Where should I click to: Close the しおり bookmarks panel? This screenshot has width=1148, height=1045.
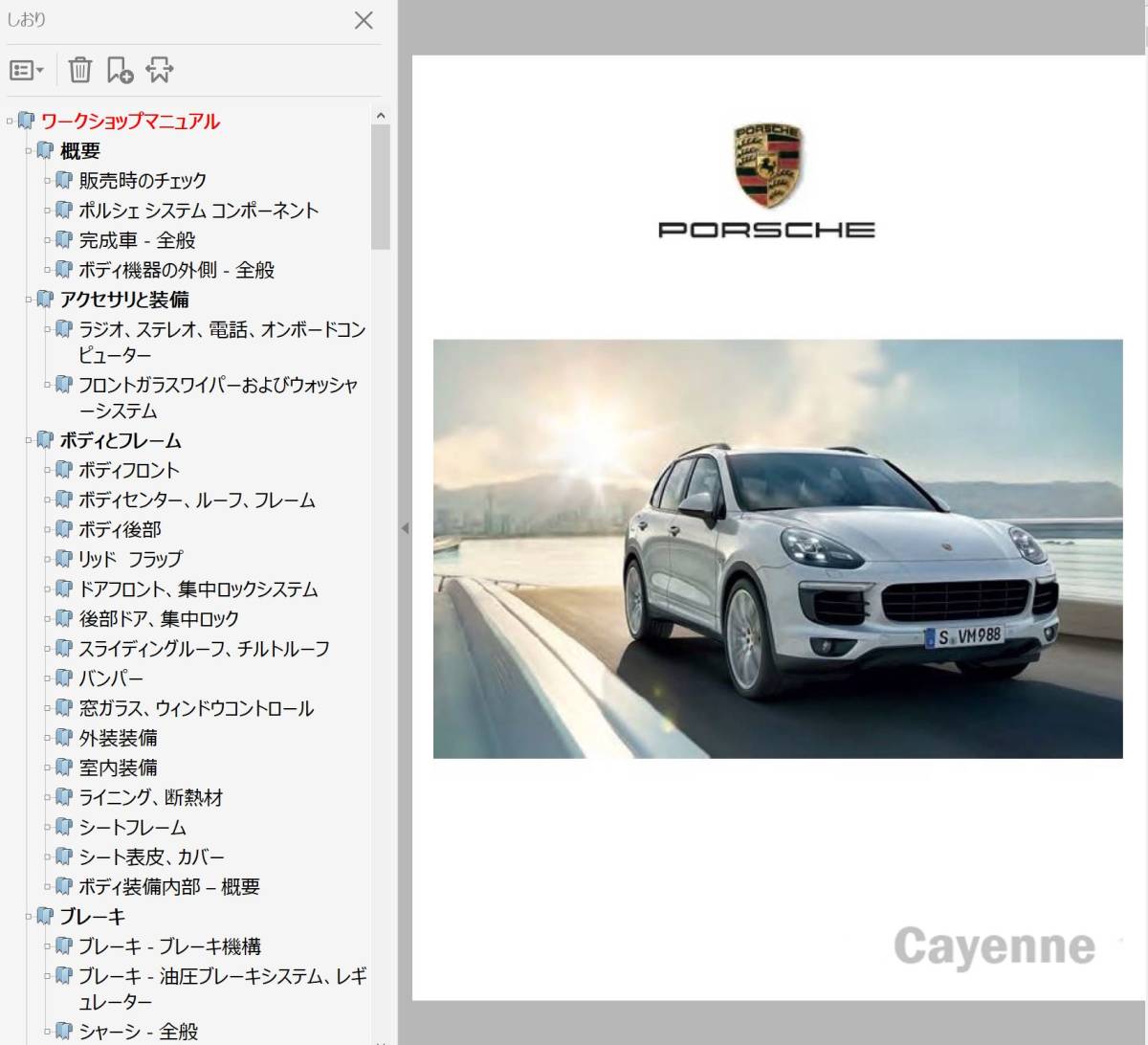pyautogui.click(x=364, y=20)
